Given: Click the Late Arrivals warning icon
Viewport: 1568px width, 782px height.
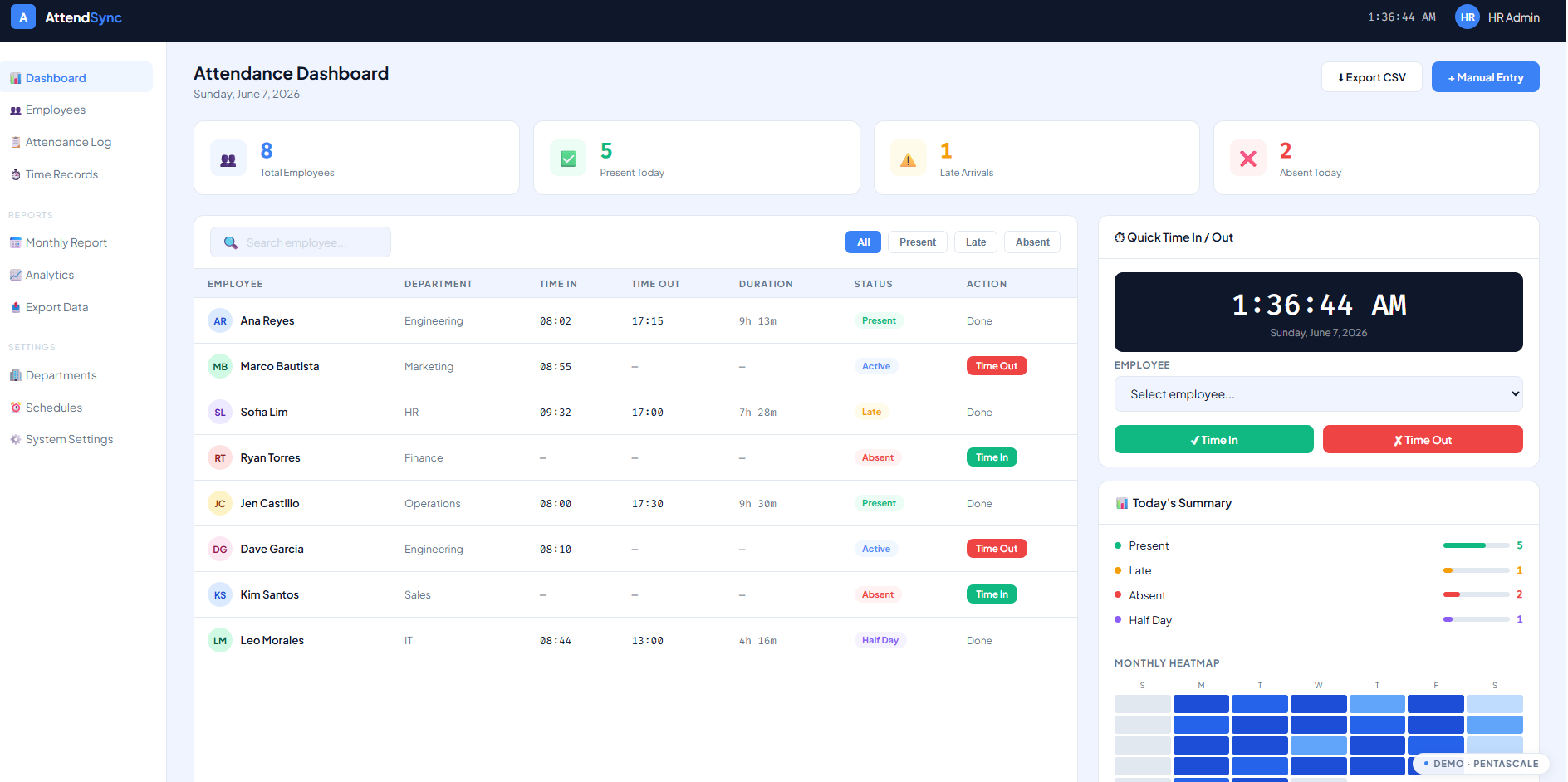Looking at the screenshot, I should pos(909,159).
